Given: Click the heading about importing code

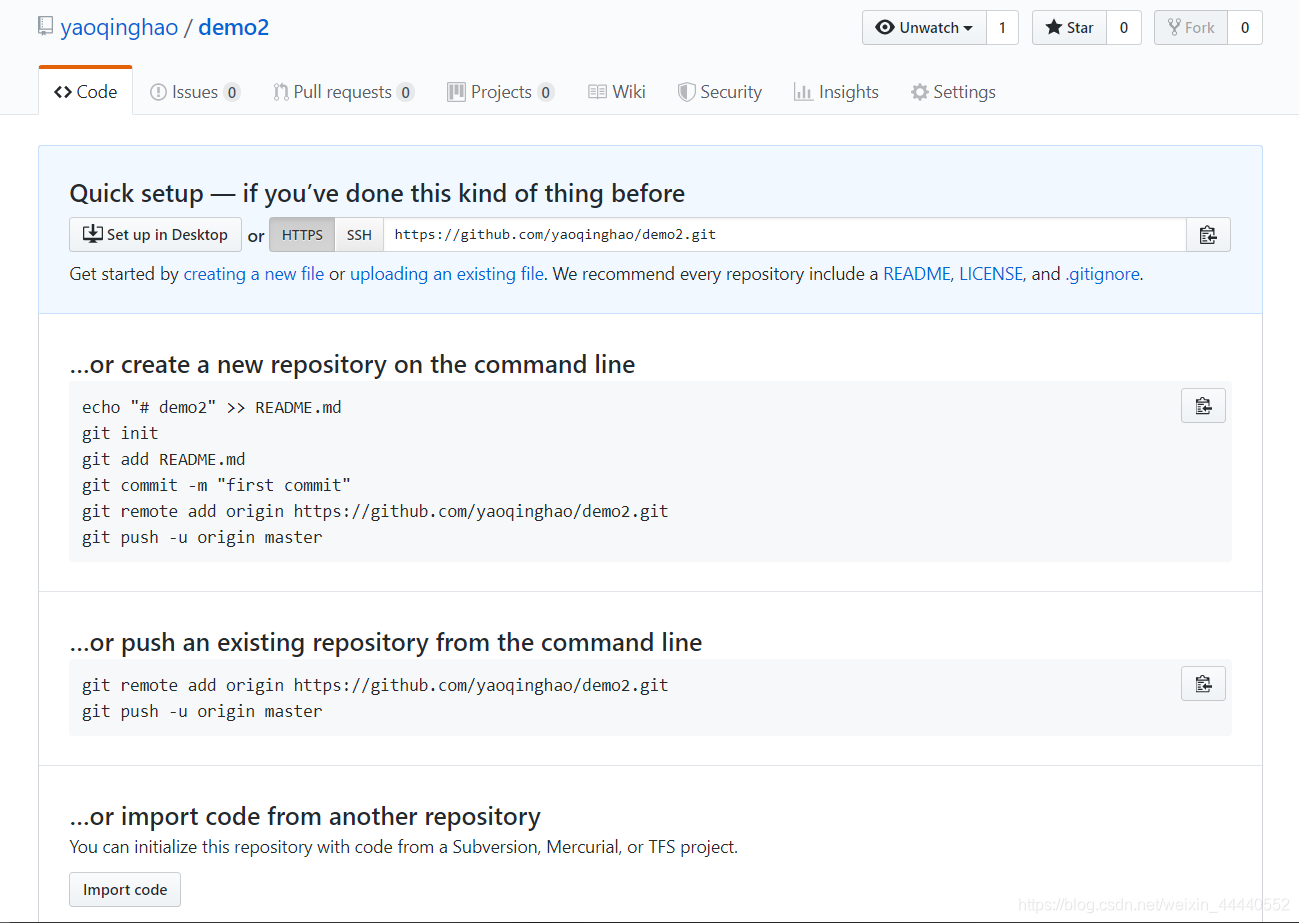Looking at the screenshot, I should click(305, 816).
